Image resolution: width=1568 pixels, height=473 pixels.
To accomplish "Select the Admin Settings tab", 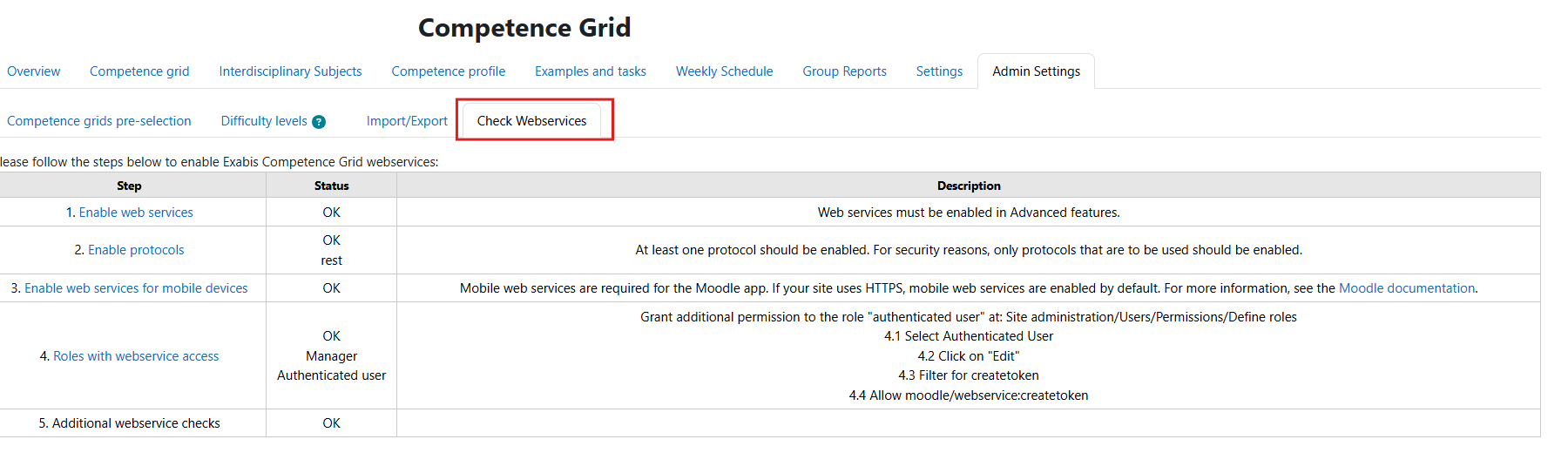I will [1036, 71].
